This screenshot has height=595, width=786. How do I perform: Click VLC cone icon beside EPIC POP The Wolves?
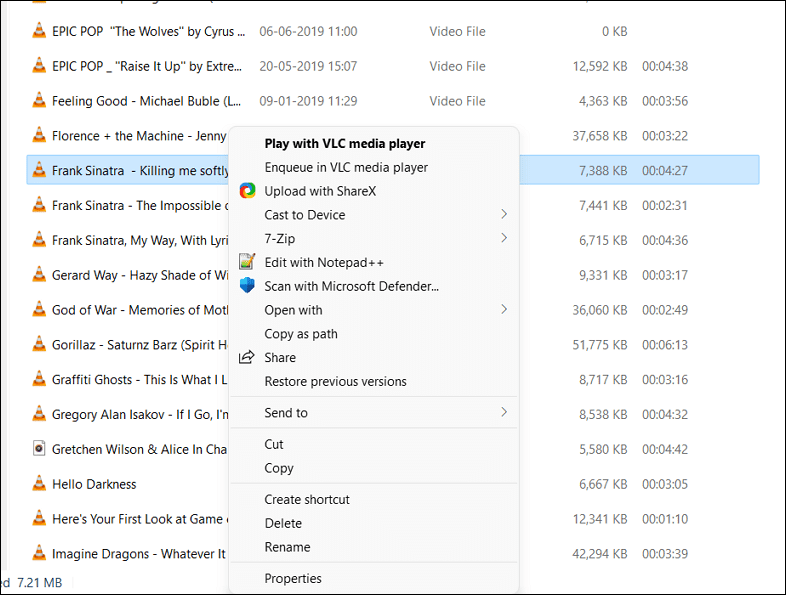click(x=39, y=31)
